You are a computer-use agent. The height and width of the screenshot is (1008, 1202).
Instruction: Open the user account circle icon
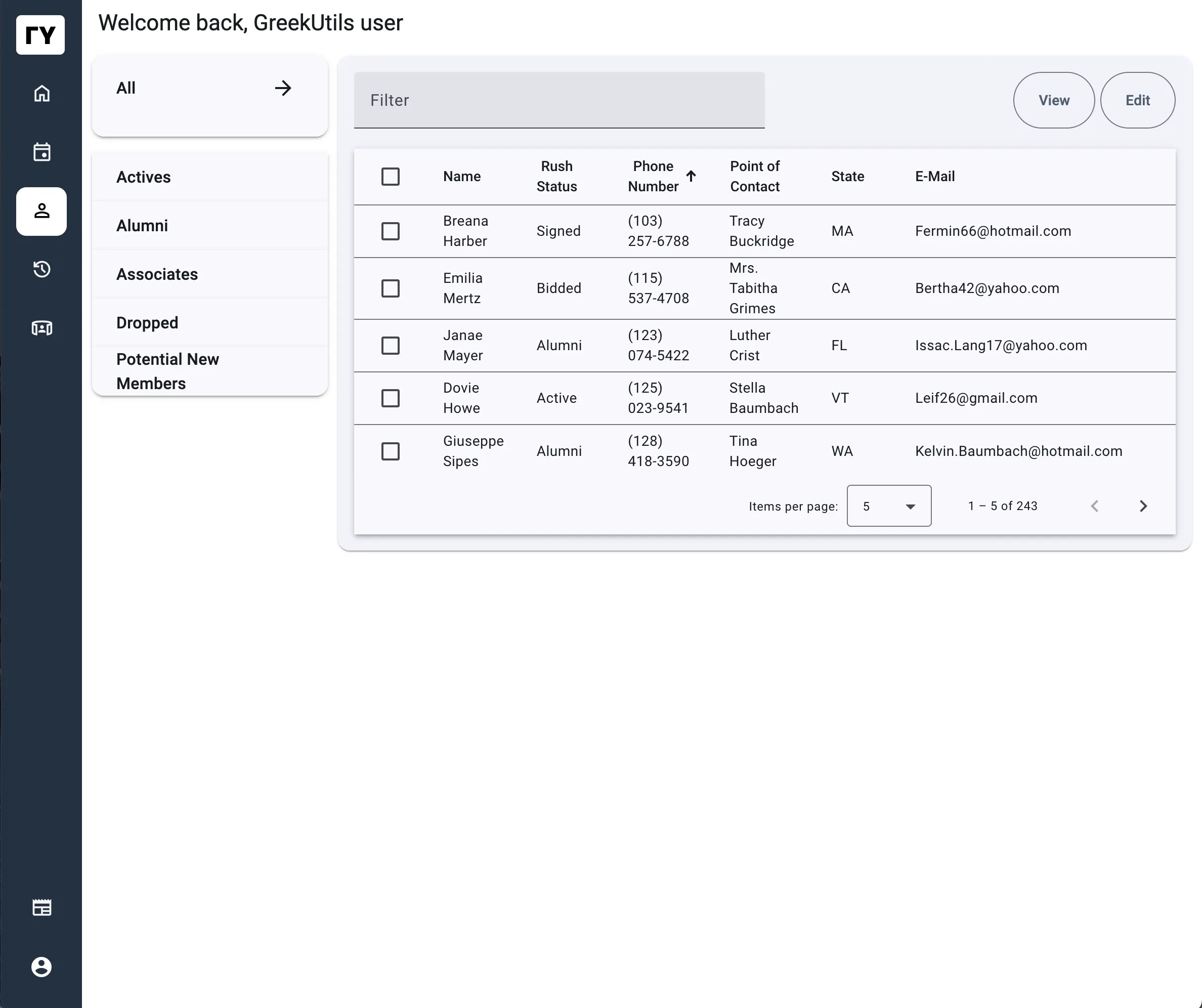coord(42,967)
